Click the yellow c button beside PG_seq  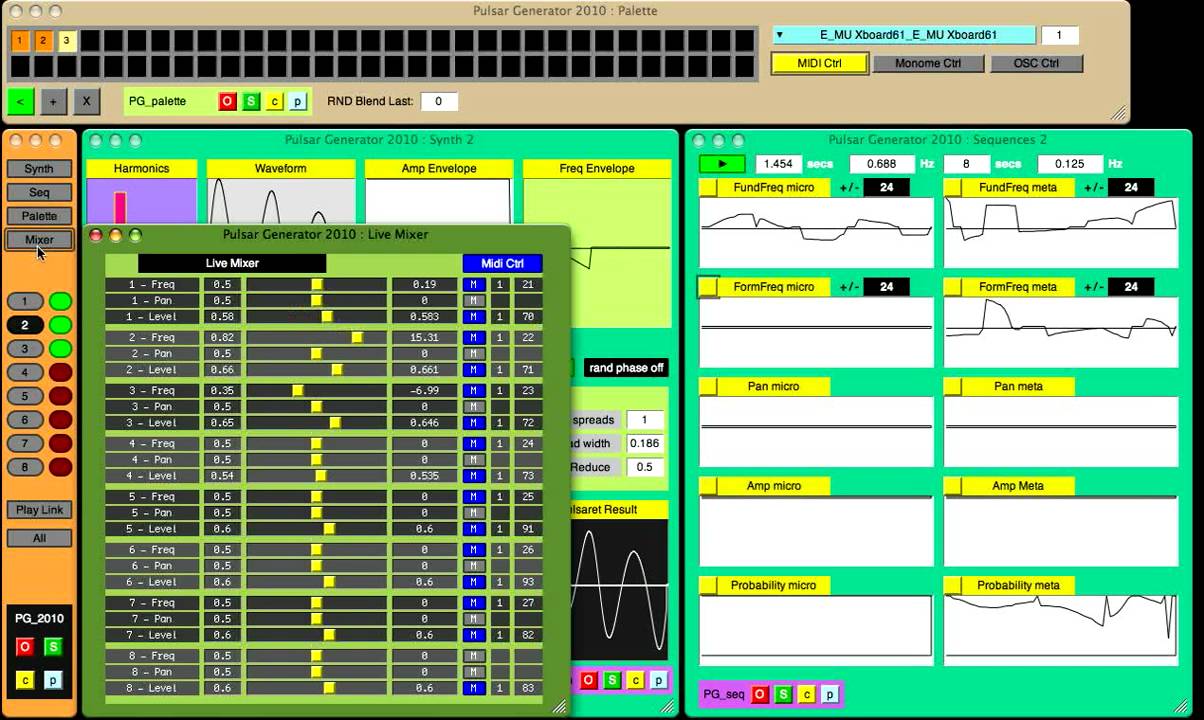[807, 694]
